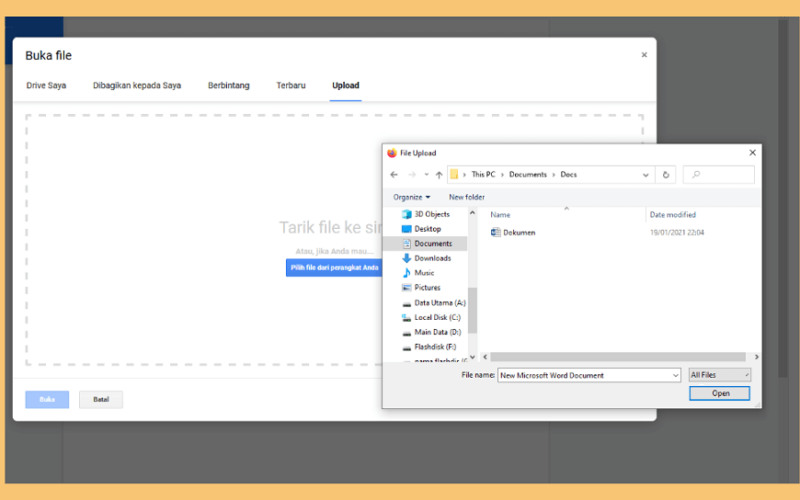Click the horizontal scrollbar in file list
The height and width of the screenshot is (500, 800).
tap(618, 357)
